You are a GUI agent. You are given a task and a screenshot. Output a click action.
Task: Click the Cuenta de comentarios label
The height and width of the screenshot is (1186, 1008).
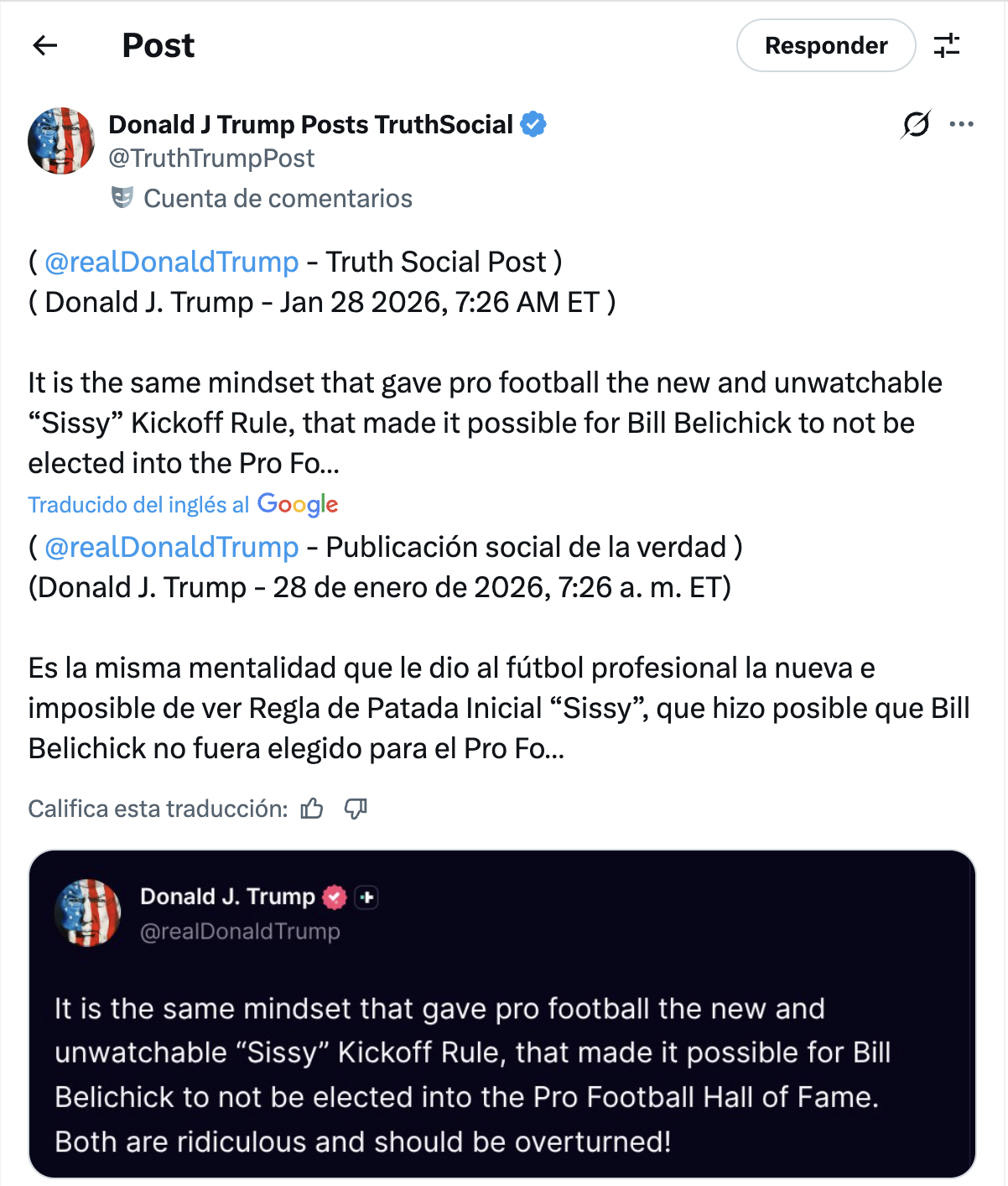tap(278, 199)
